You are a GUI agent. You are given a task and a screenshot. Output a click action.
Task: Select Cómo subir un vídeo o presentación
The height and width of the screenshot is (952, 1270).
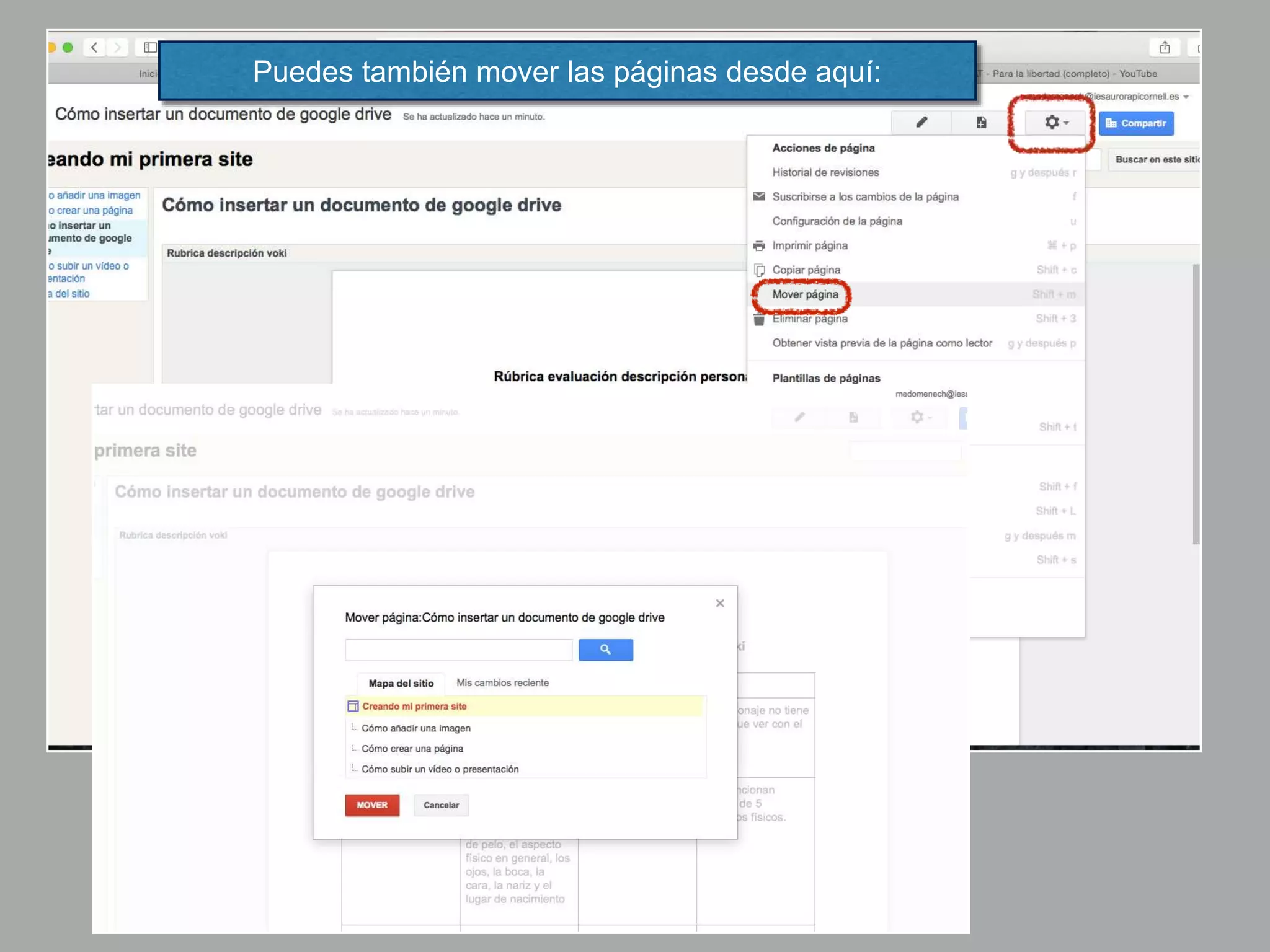click(x=440, y=769)
